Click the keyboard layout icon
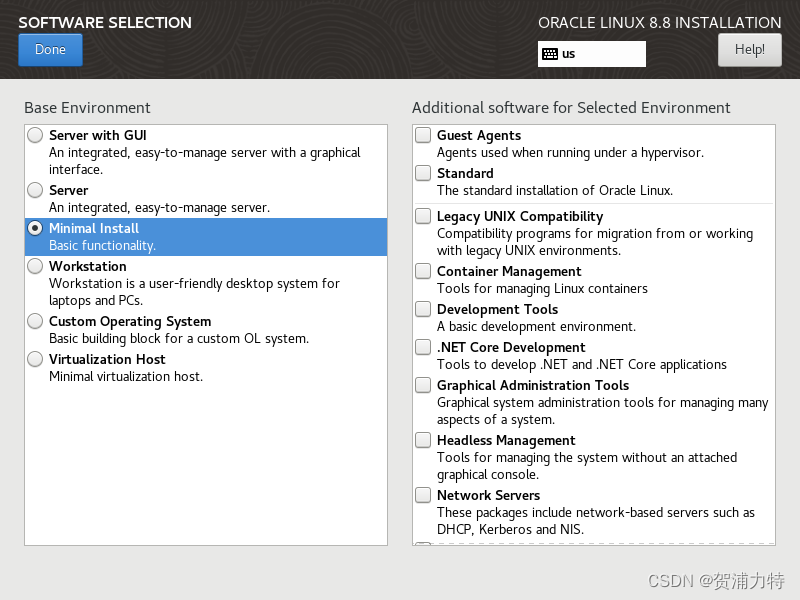The width and height of the screenshot is (800, 600). [549, 54]
